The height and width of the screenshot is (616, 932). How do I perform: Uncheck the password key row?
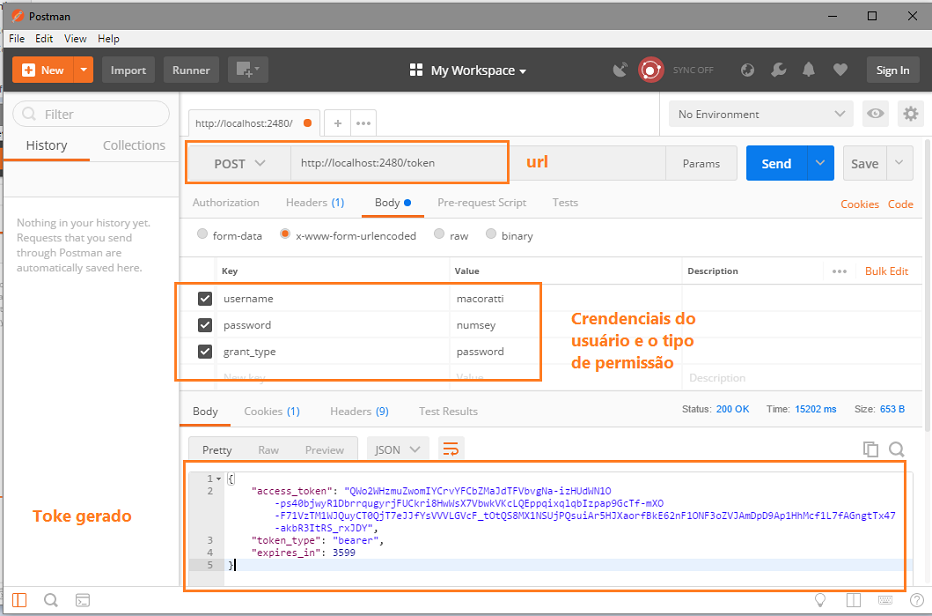click(204, 325)
